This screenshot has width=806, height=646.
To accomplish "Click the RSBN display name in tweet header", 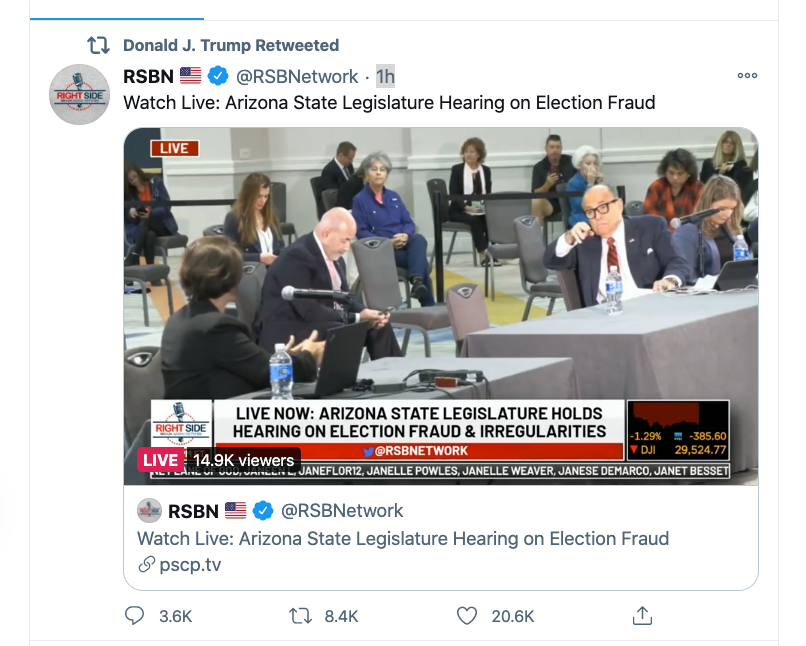I will click(148, 77).
